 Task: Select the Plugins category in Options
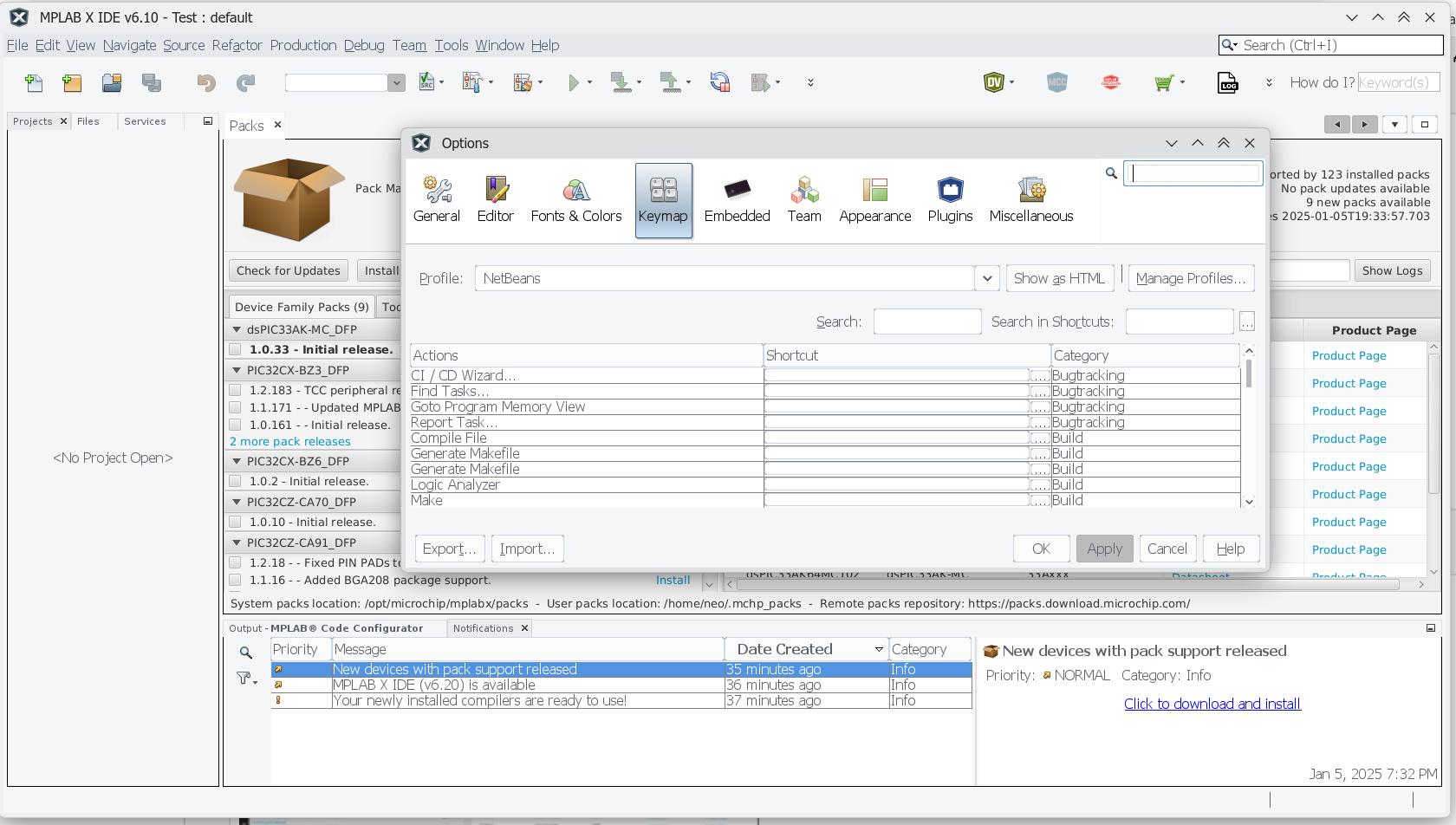pos(950,200)
